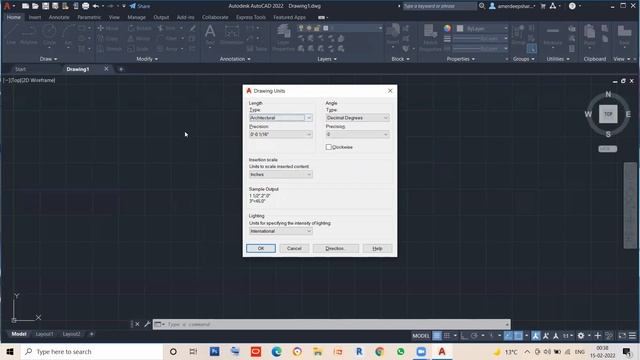Click the Paste icon in Clipboard panel
The image size is (640, 360).
(589, 34)
